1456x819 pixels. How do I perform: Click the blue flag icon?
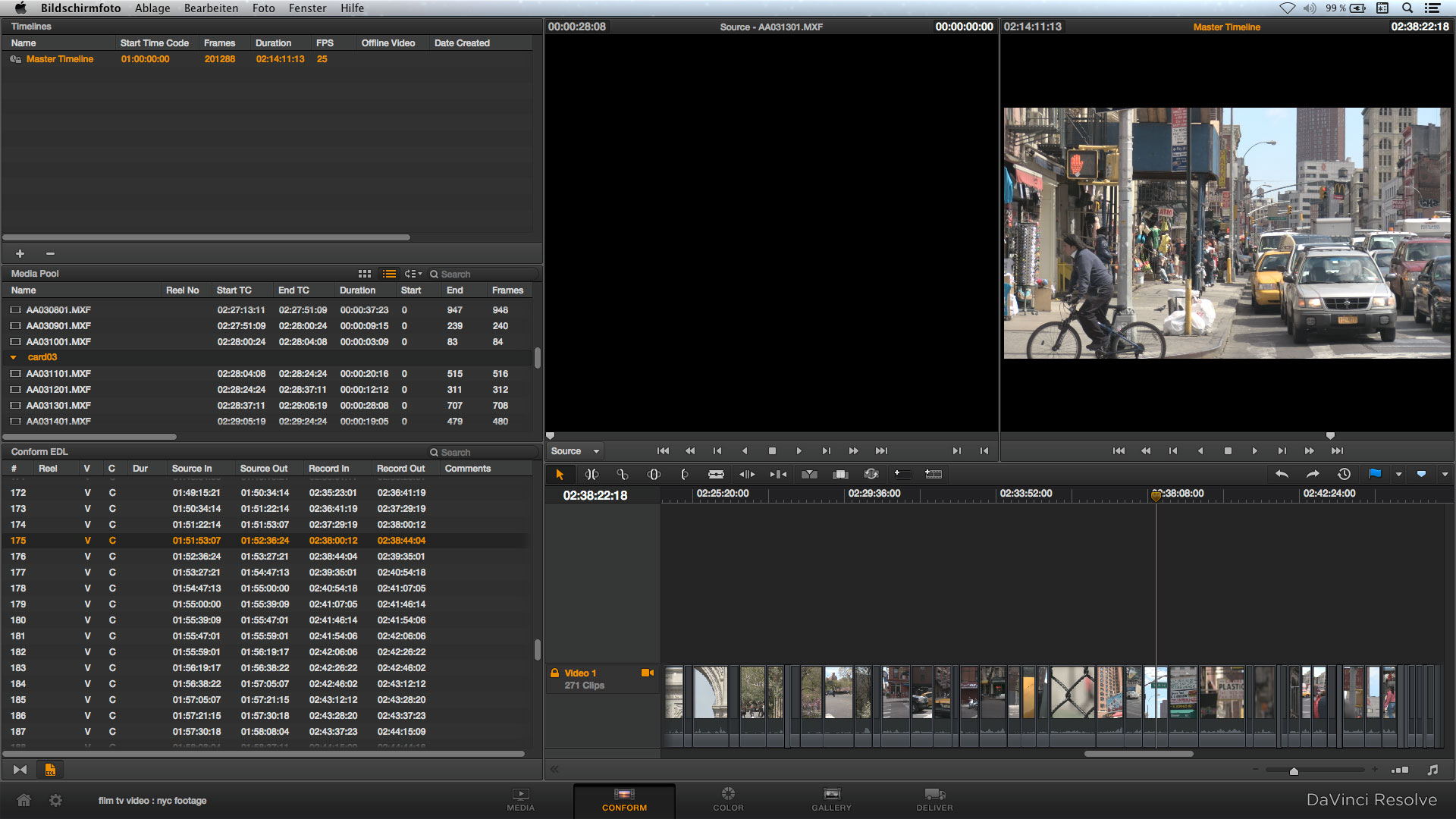coord(1375,474)
